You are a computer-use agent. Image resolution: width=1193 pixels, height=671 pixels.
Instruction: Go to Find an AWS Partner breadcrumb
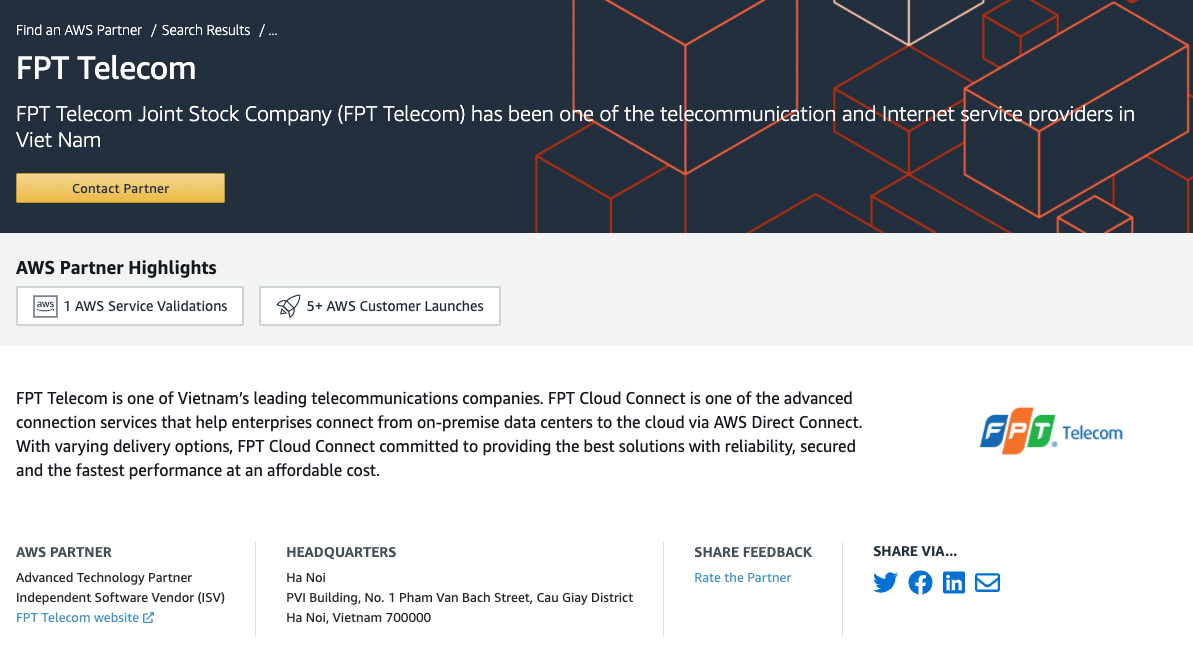pos(79,30)
